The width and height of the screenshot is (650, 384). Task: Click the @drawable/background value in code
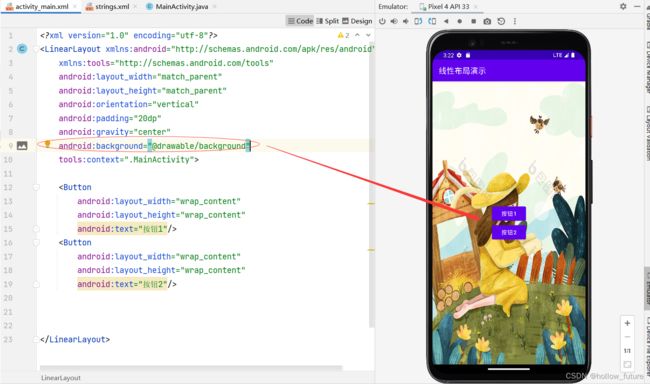(x=199, y=146)
